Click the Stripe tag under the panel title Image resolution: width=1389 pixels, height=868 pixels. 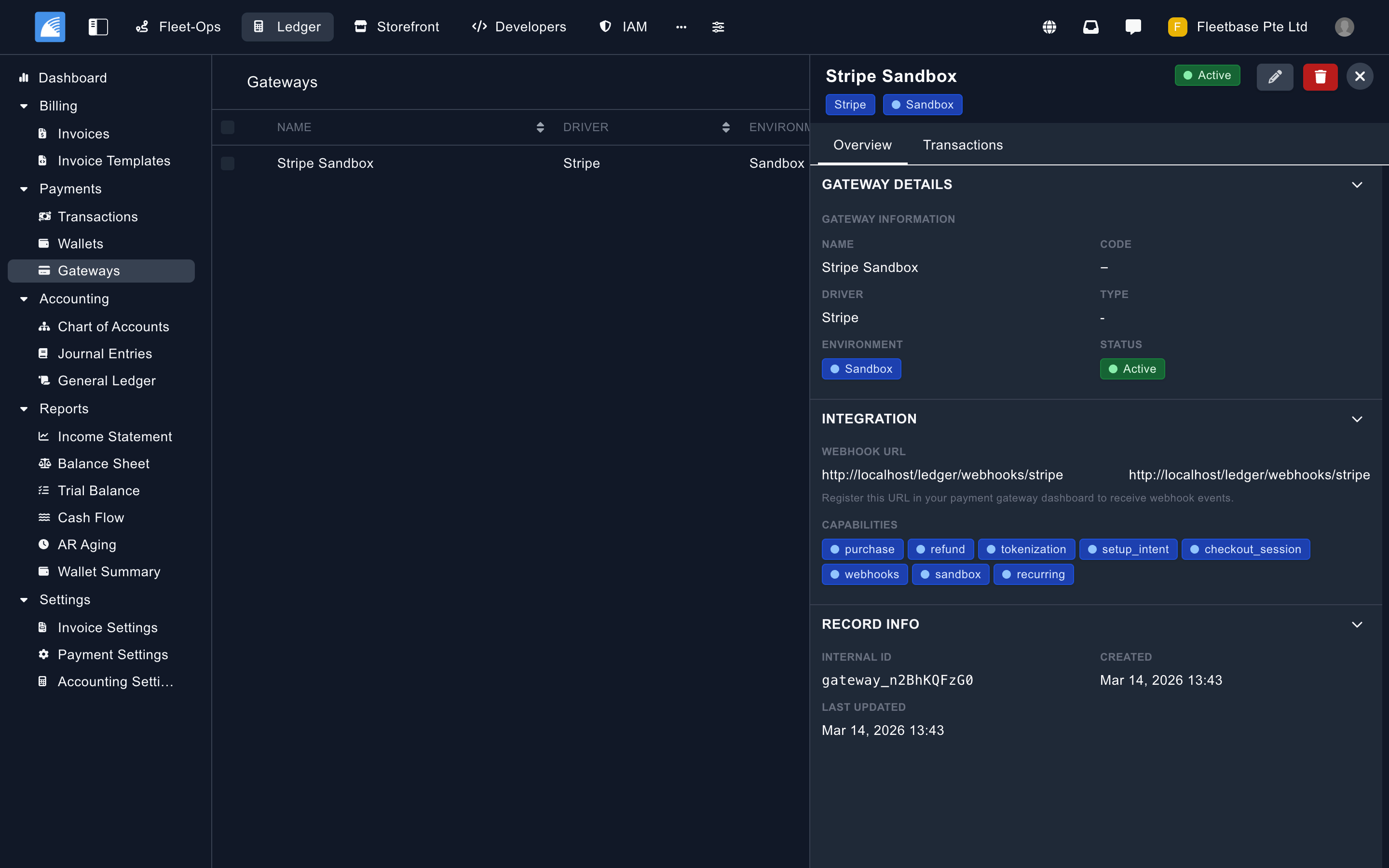(850, 105)
